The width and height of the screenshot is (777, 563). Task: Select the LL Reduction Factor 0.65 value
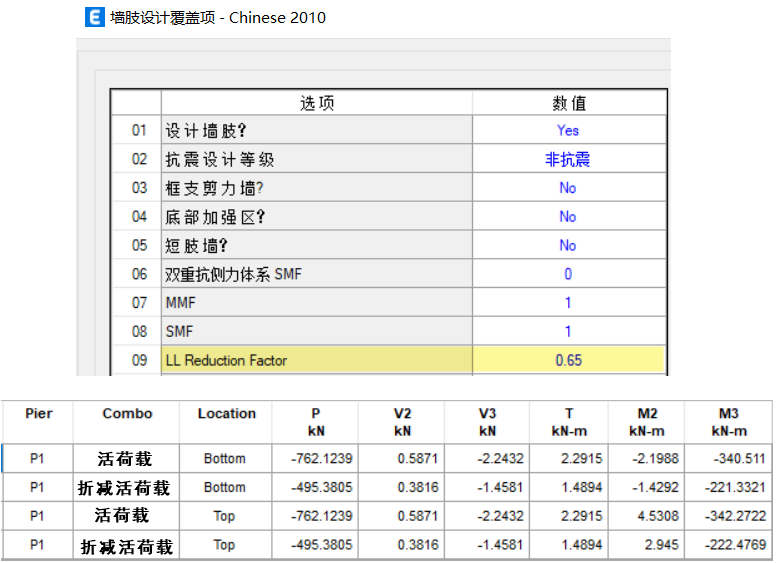coord(568,361)
